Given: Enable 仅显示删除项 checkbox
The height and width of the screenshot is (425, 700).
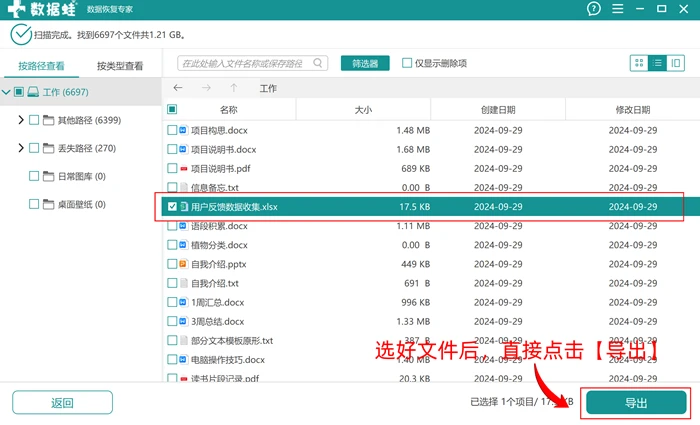Looking at the screenshot, I should click(407, 63).
